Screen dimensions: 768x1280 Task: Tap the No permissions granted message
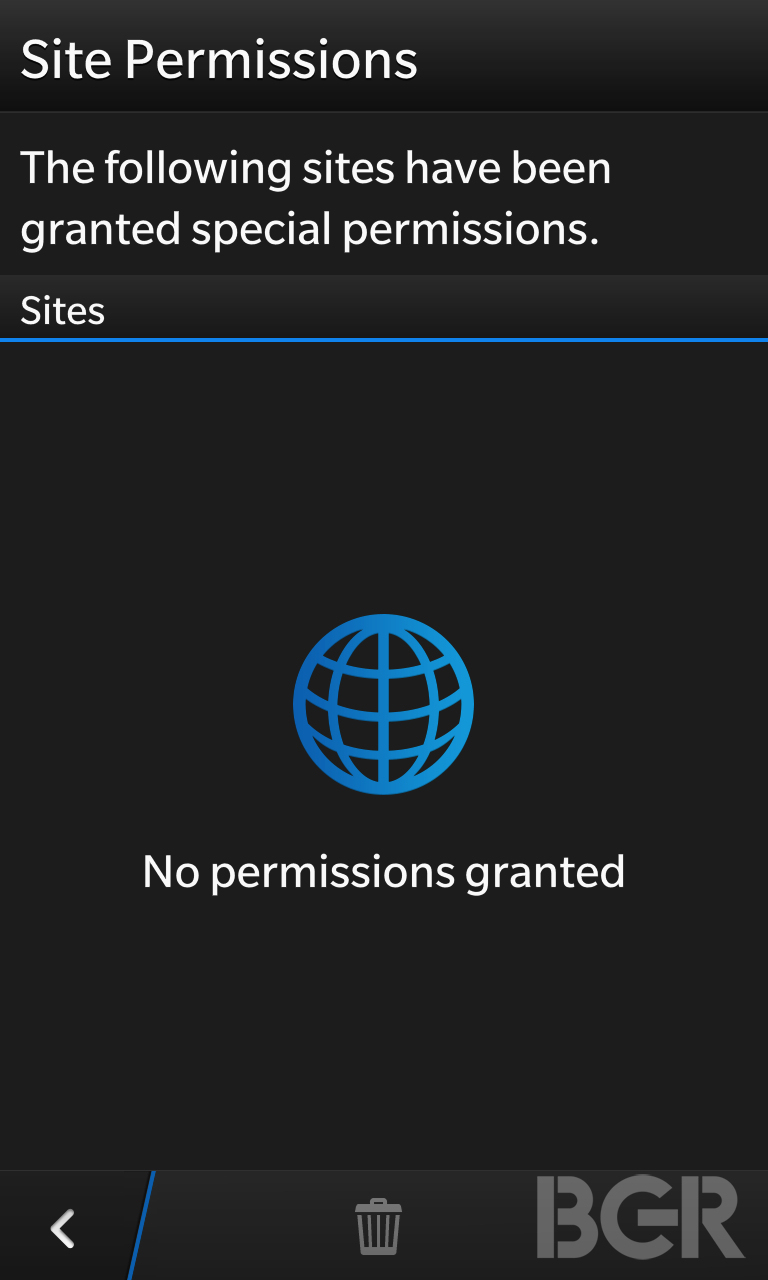[384, 872]
